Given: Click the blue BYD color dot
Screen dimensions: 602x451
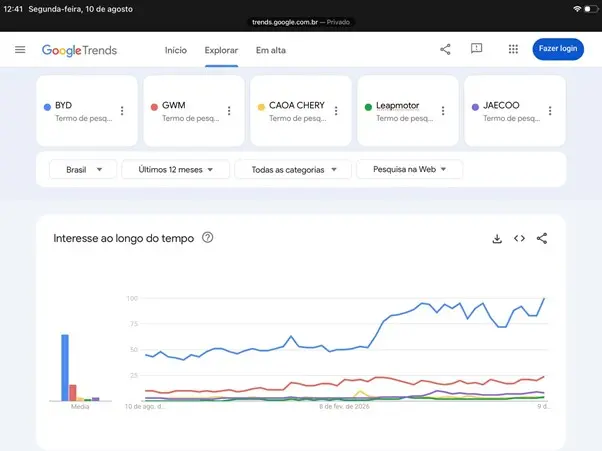Looking at the screenshot, I should tap(47, 107).
